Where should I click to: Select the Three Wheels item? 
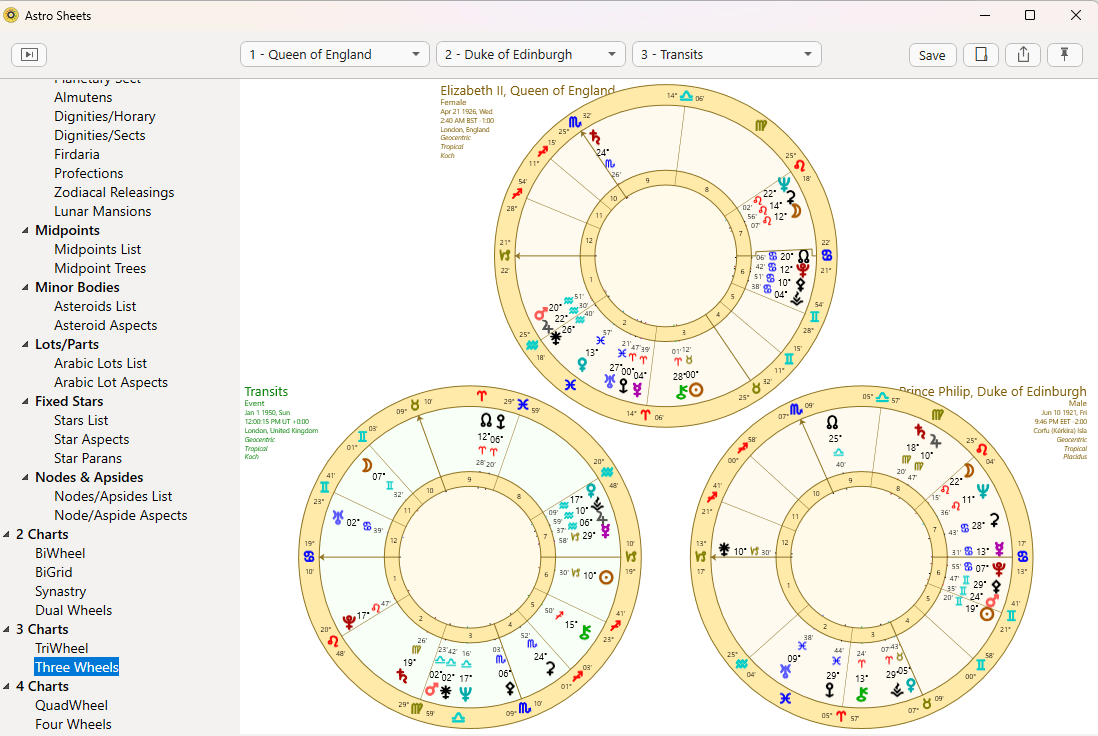77,667
